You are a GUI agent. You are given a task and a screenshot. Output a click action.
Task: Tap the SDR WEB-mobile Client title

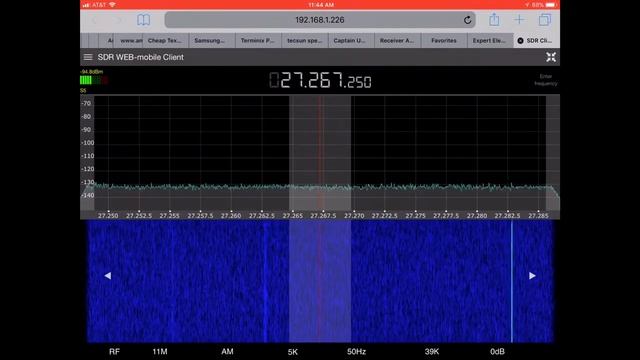(x=140, y=57)
